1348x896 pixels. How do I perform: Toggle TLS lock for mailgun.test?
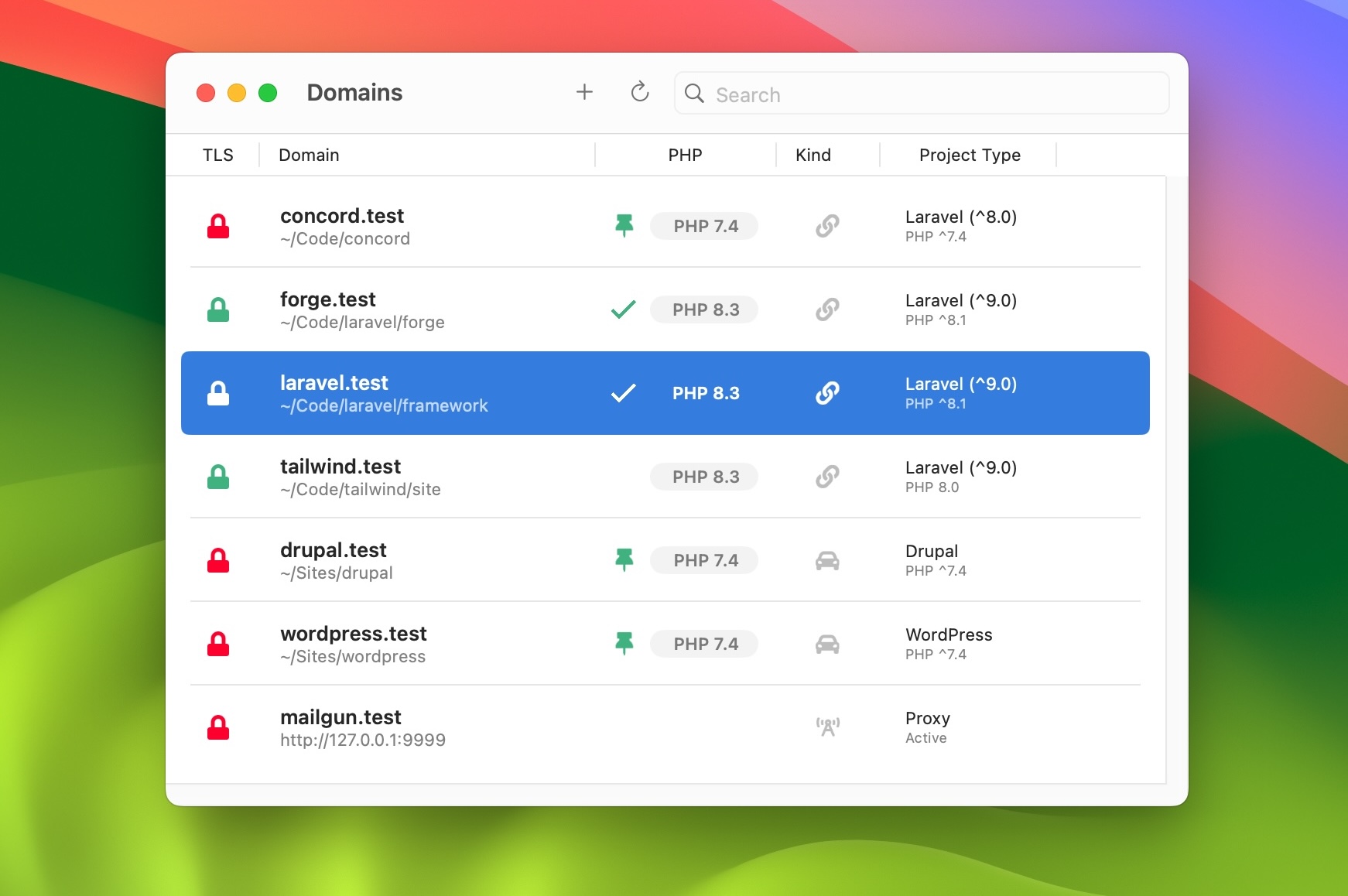(218, 727)
